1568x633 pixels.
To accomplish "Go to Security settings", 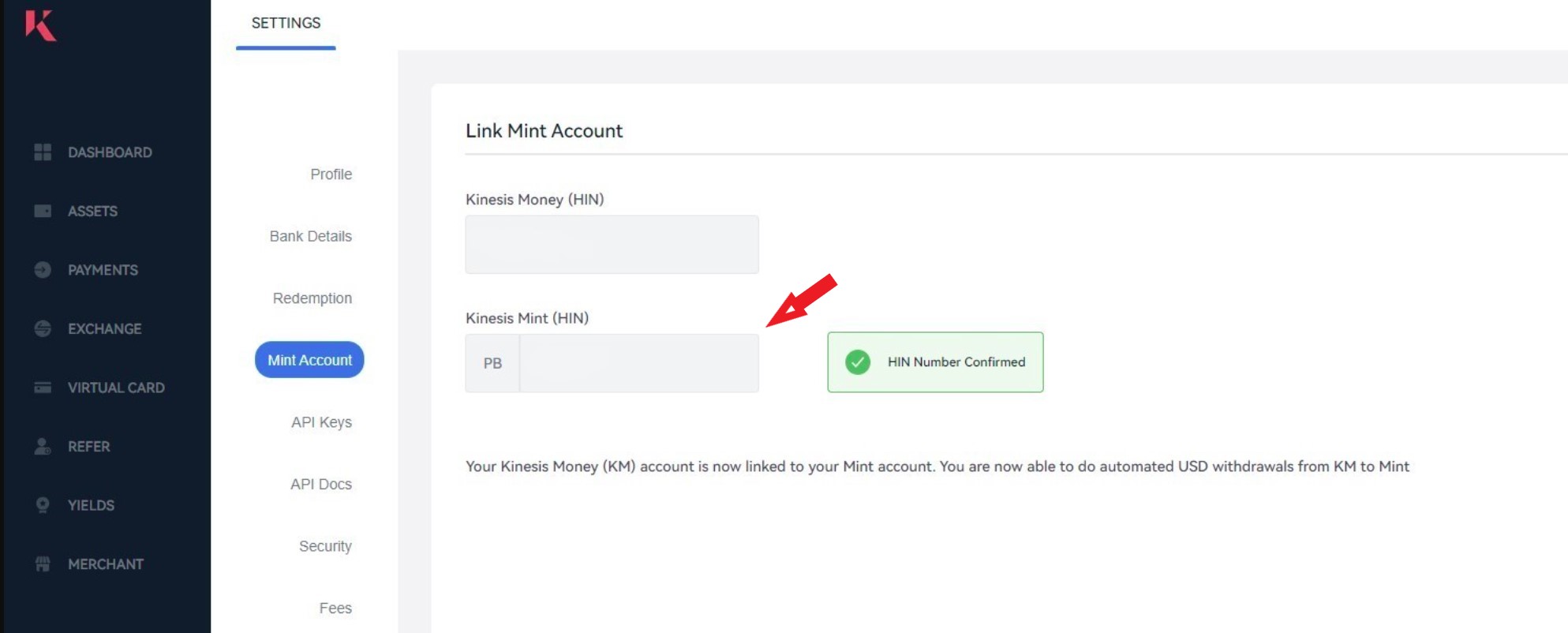I will point(325,546).
